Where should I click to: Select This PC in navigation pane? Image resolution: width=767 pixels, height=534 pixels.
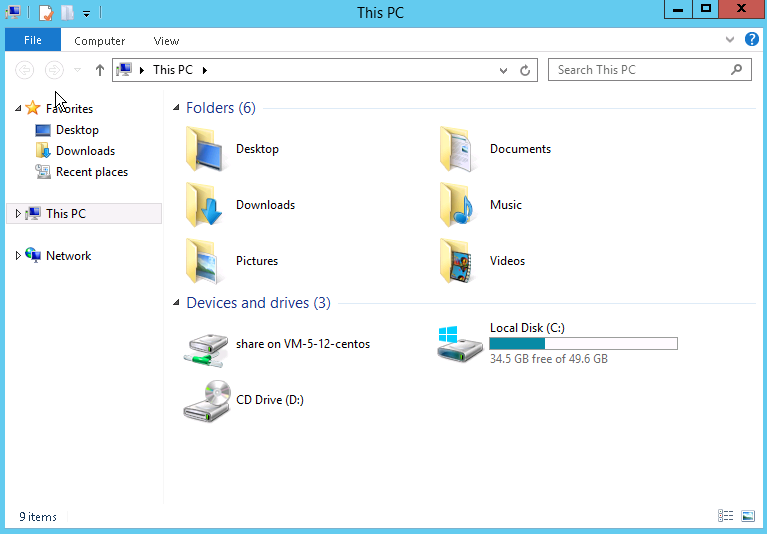[66, 214]
